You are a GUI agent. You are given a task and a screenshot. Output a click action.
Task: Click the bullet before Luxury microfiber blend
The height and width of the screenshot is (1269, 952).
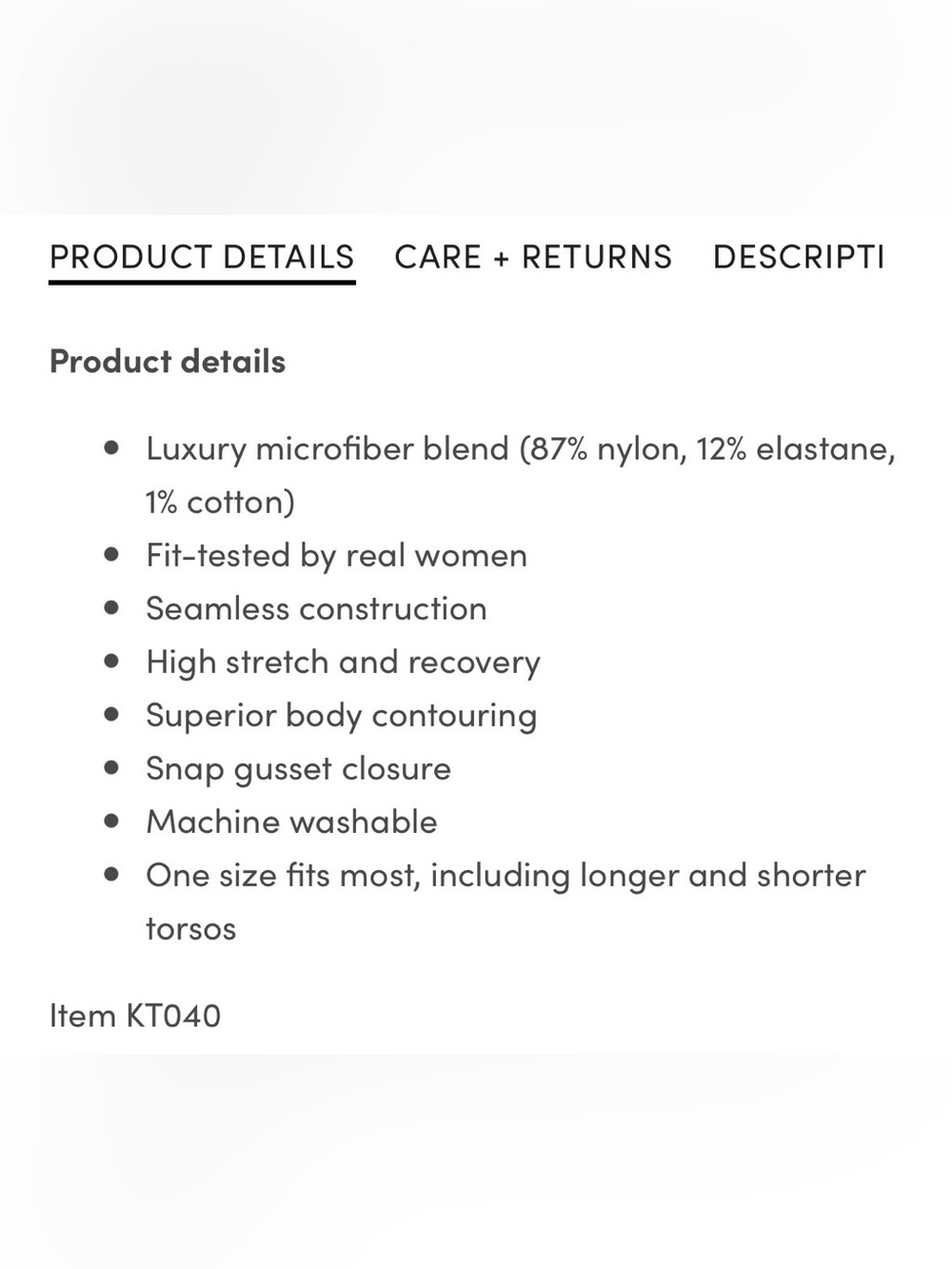pyautogui.click(x=112, y=447)
